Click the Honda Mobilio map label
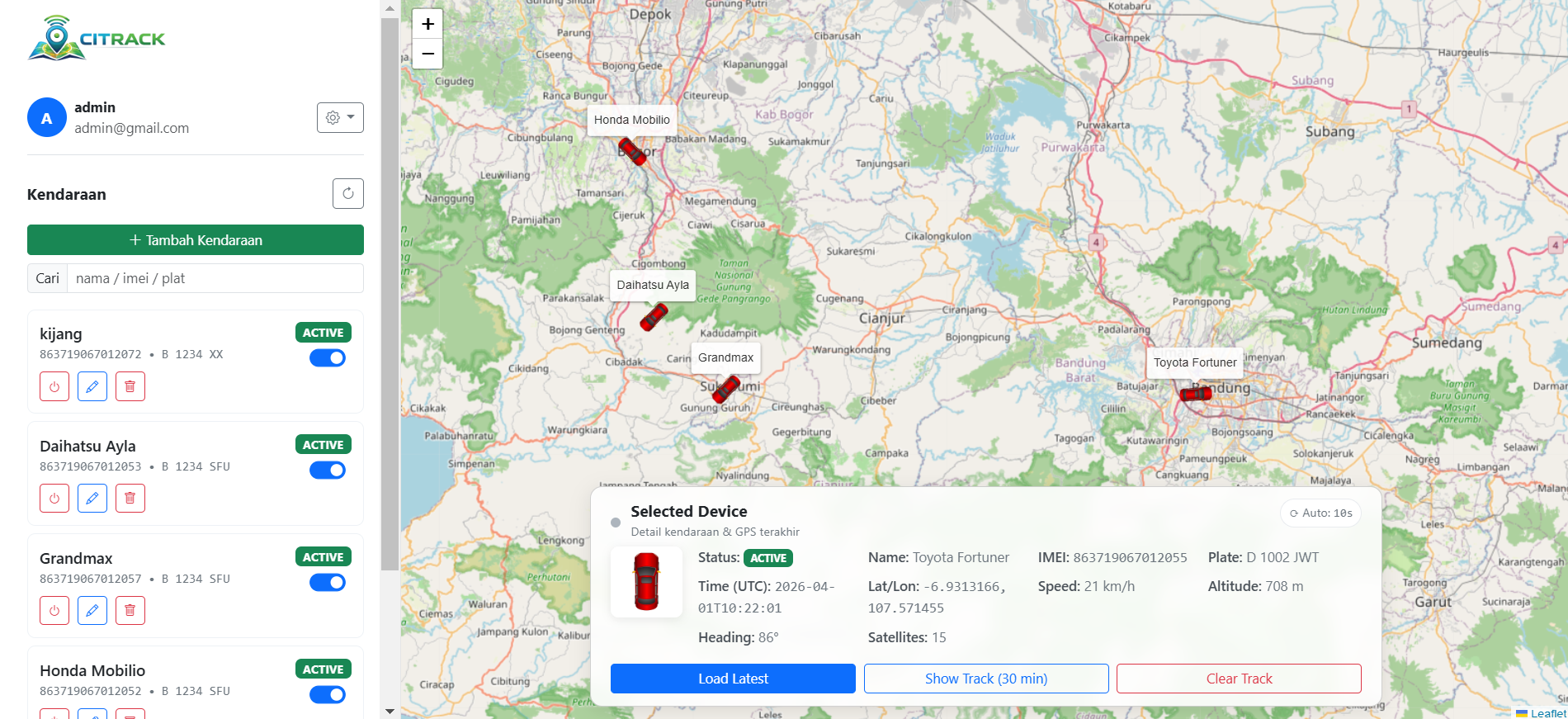 tap(632, 120)
